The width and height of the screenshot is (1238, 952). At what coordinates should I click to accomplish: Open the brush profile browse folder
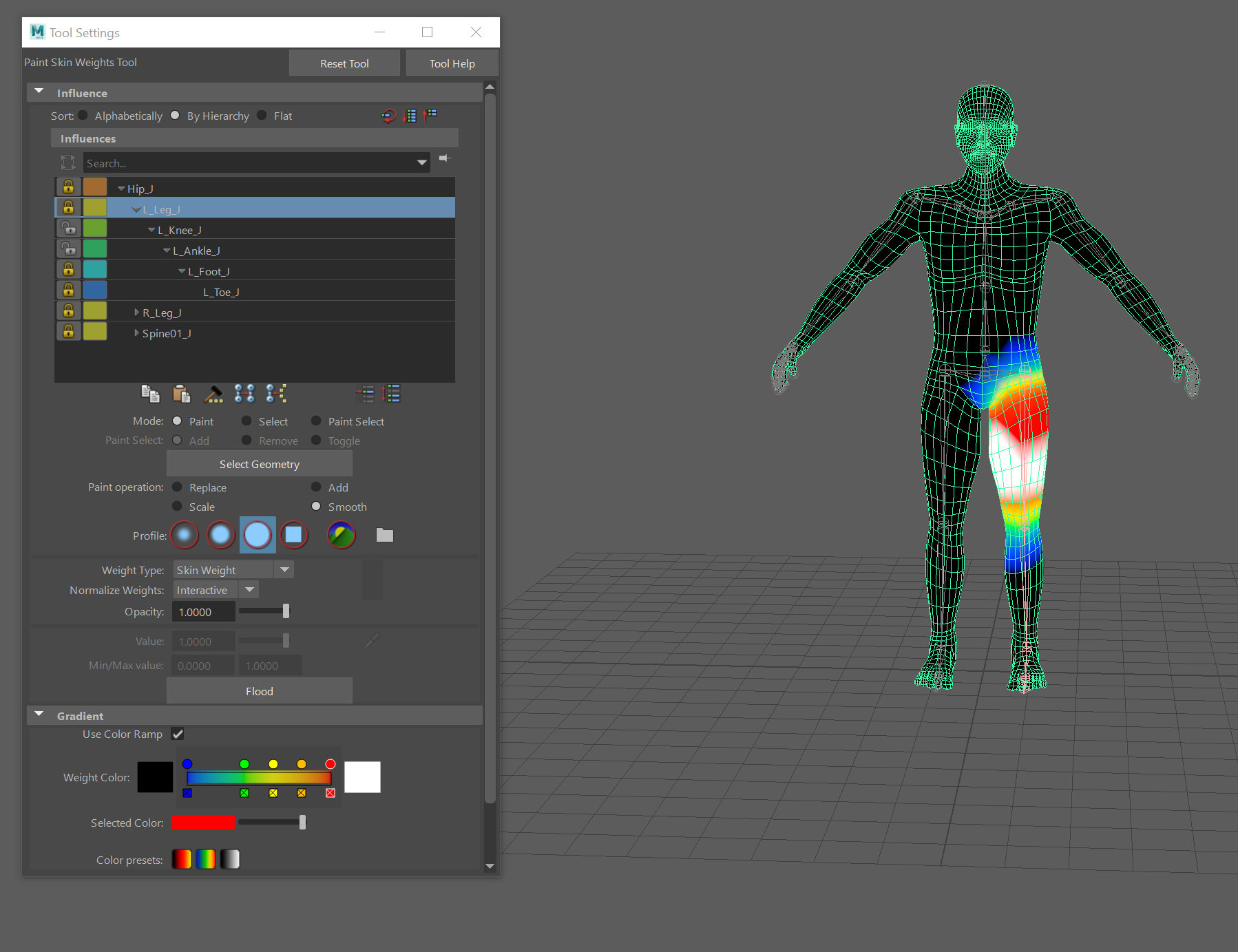tap(385, 535)
